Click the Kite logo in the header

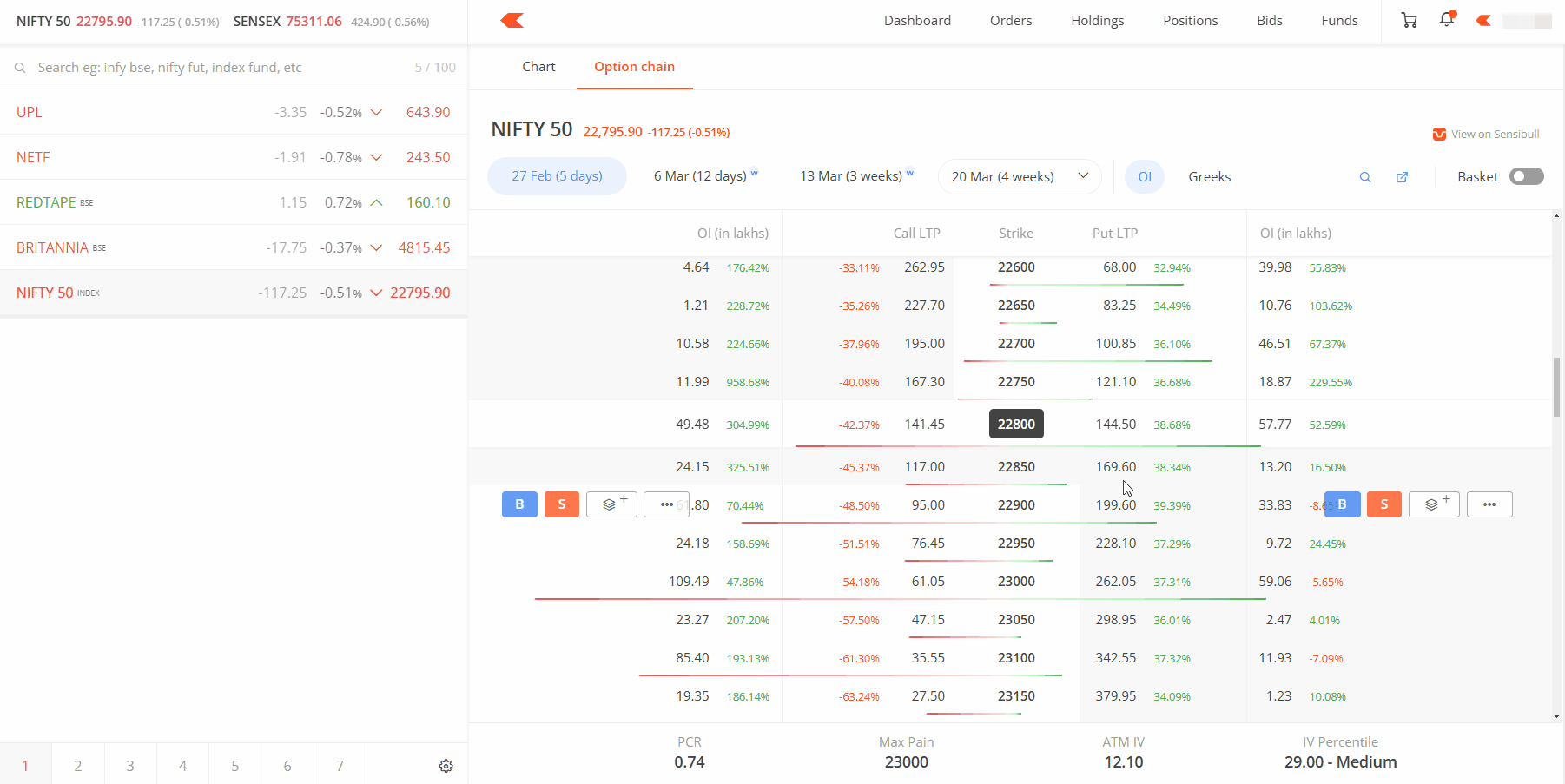click(x=512, y=20)
